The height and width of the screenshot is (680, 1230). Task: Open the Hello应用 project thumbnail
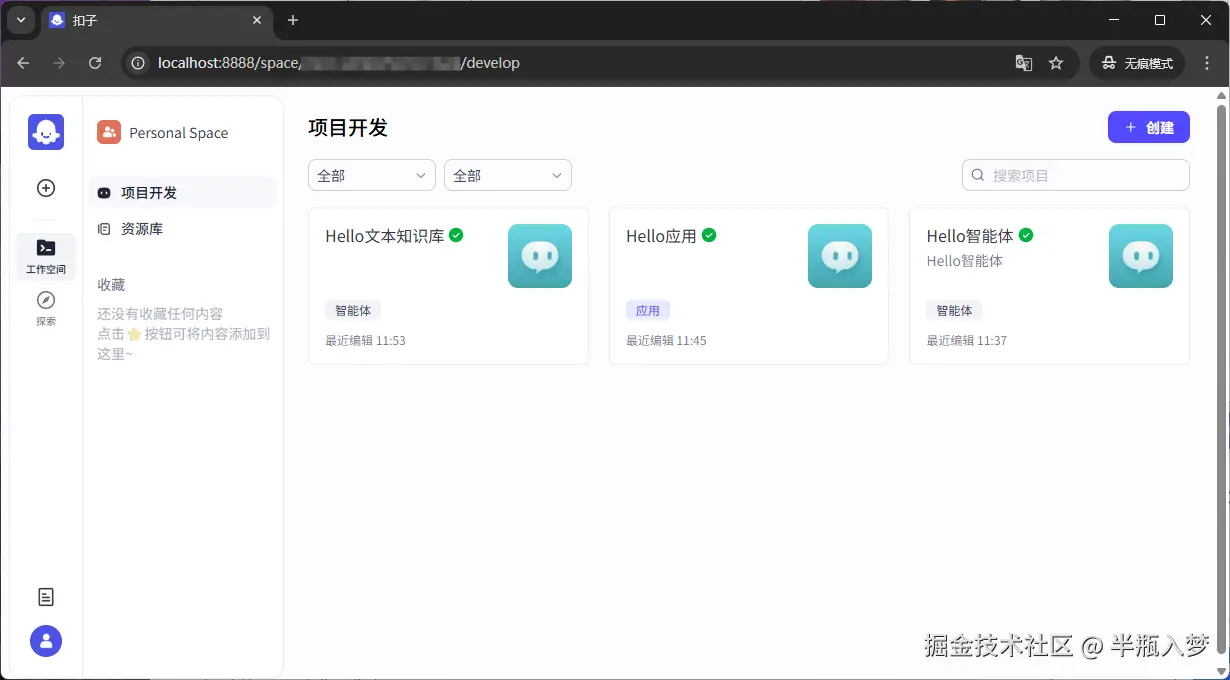(x=839, y=256)
